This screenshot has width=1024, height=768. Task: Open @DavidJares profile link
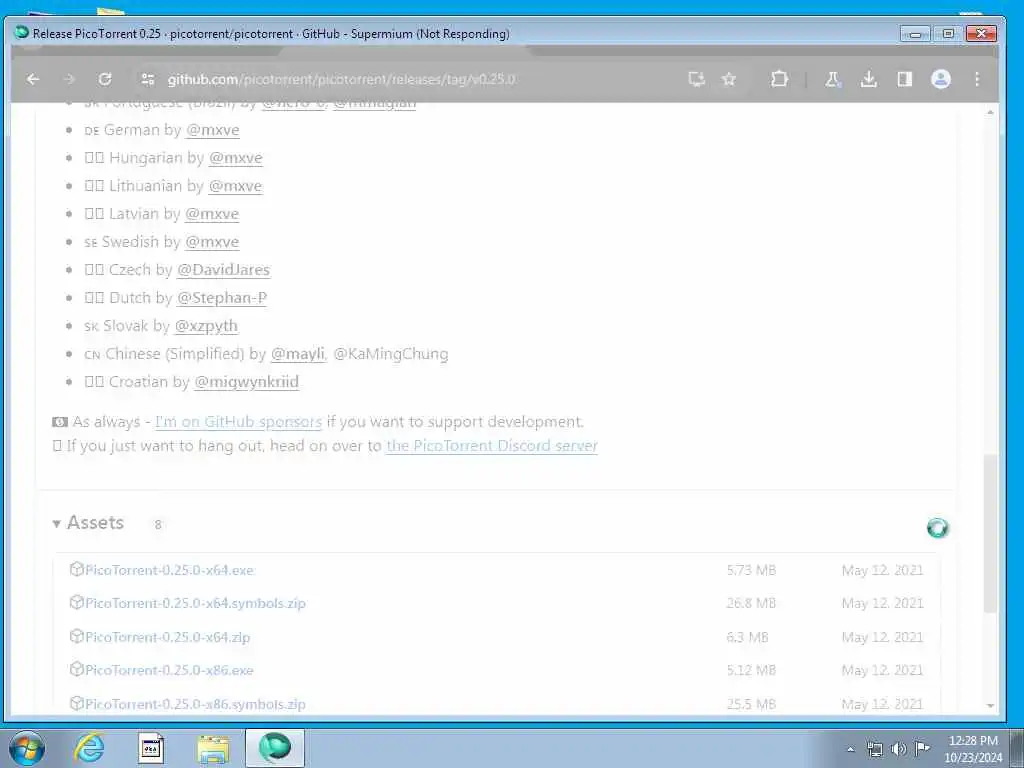(x=223, y=270)
